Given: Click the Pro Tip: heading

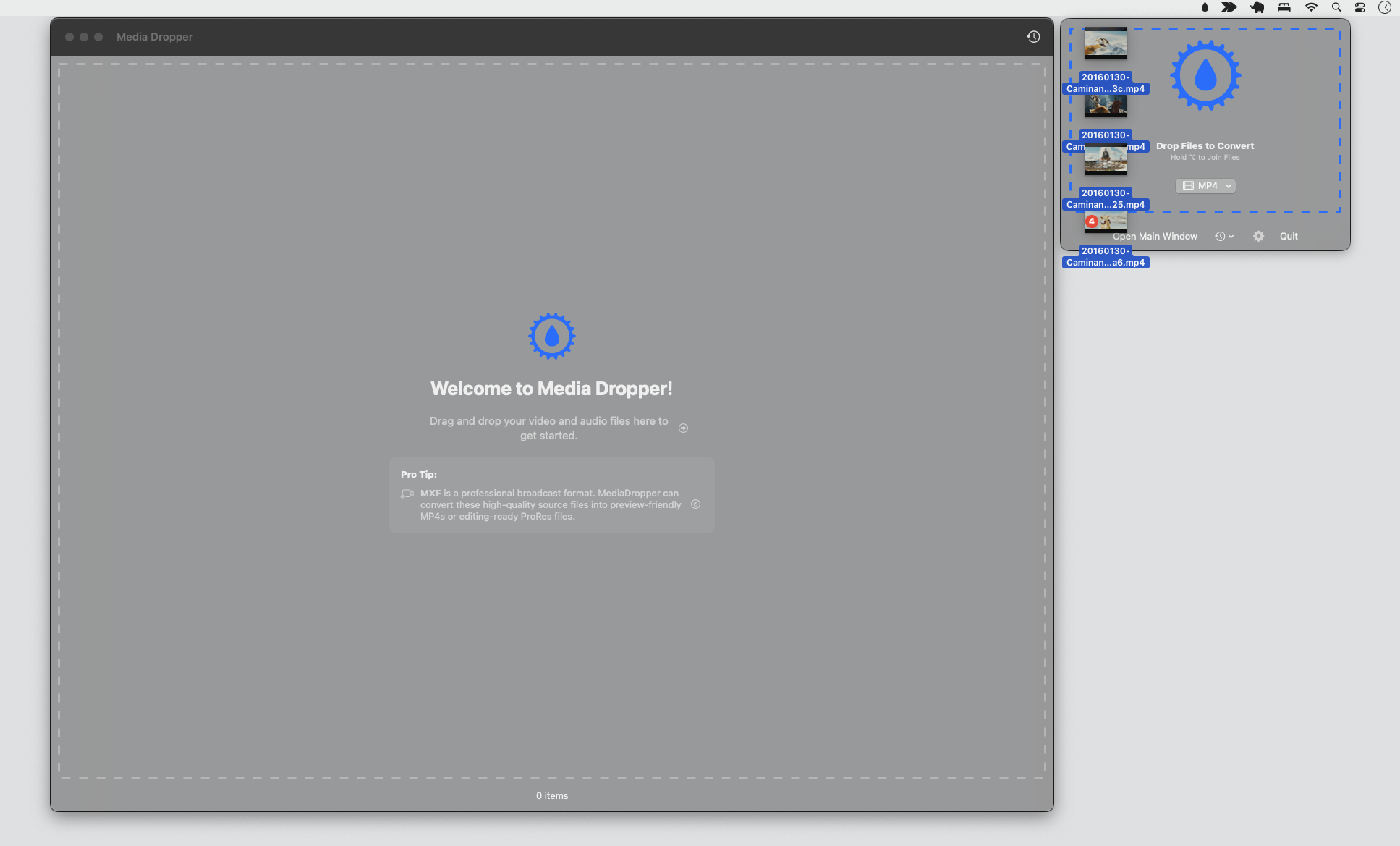Looking at the screenshot, I should point(419,475).
